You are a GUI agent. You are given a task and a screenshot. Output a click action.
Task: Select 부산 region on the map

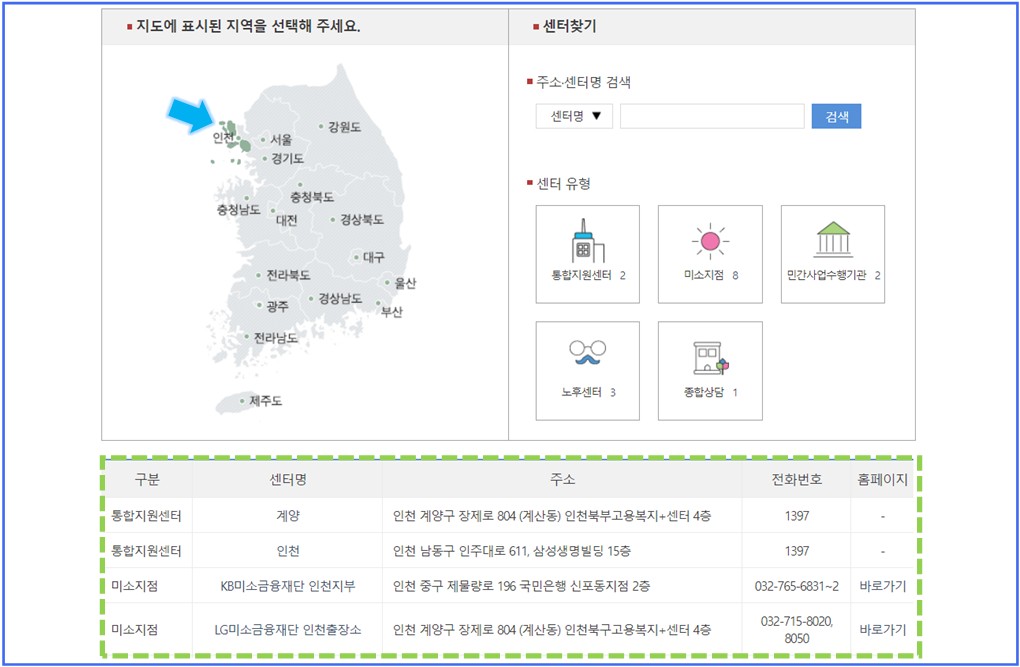(x=392, y=312)
